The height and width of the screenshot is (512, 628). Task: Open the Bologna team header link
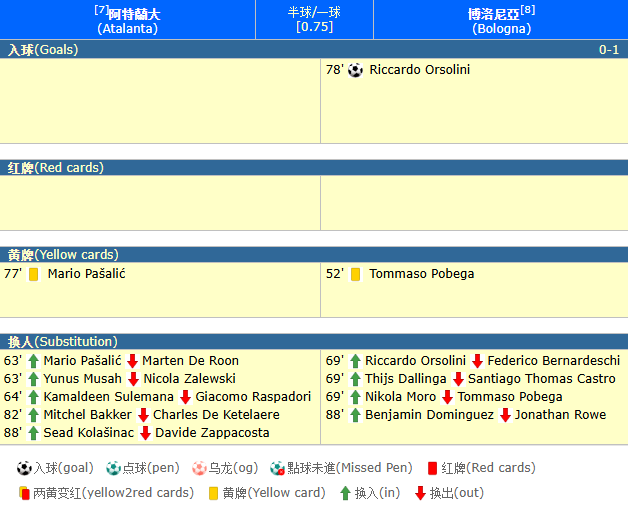(x=501, y=21)
